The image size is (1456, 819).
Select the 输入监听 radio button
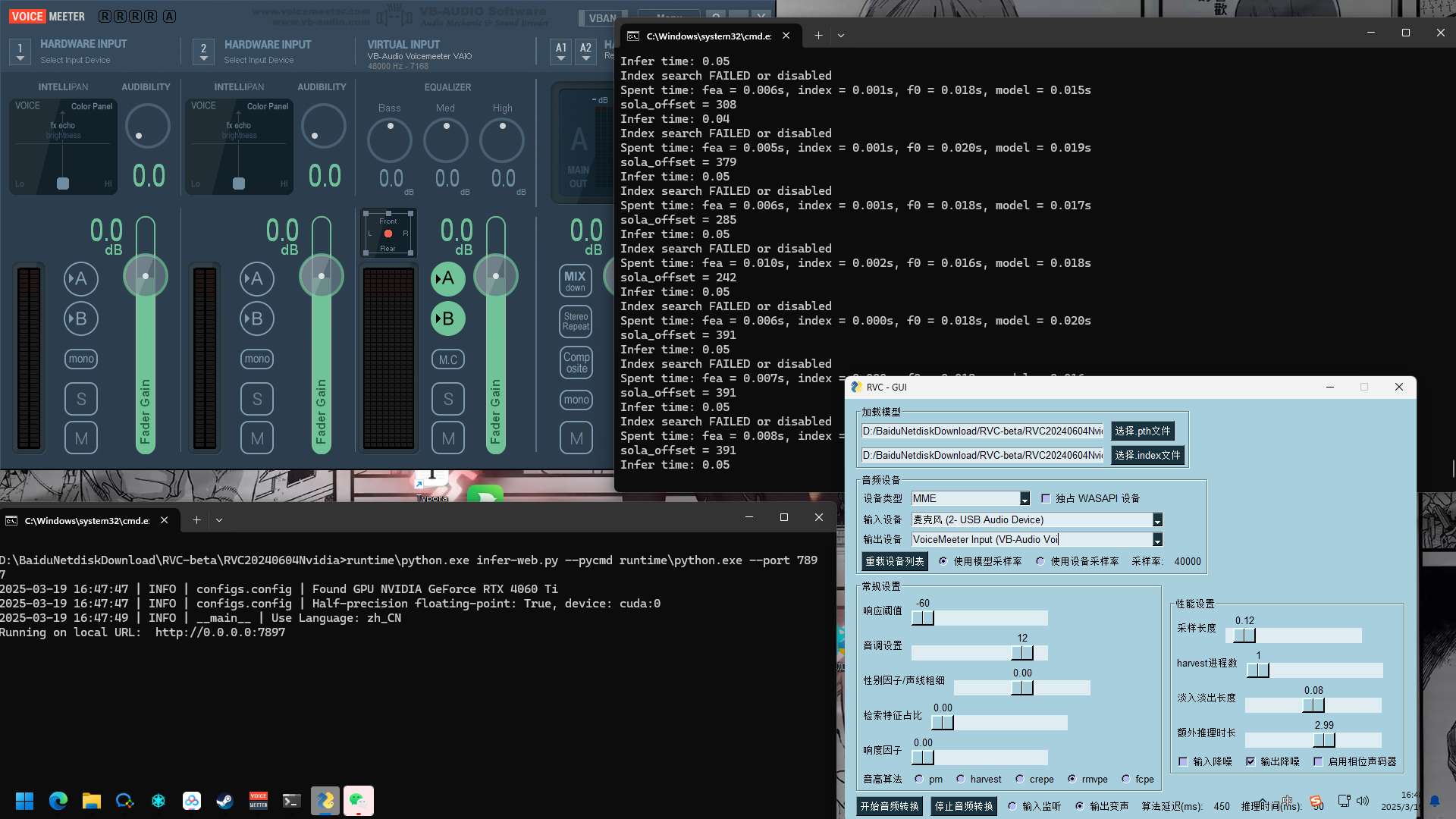[x=1012, y=806]
